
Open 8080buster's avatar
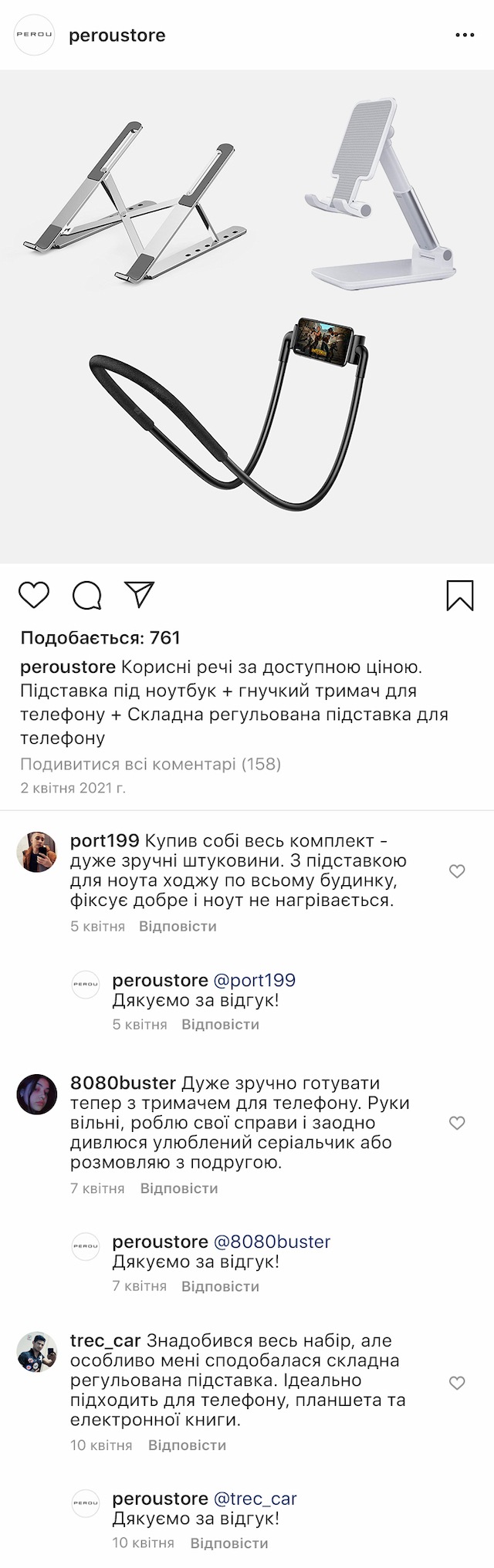tap(37, 1094)
